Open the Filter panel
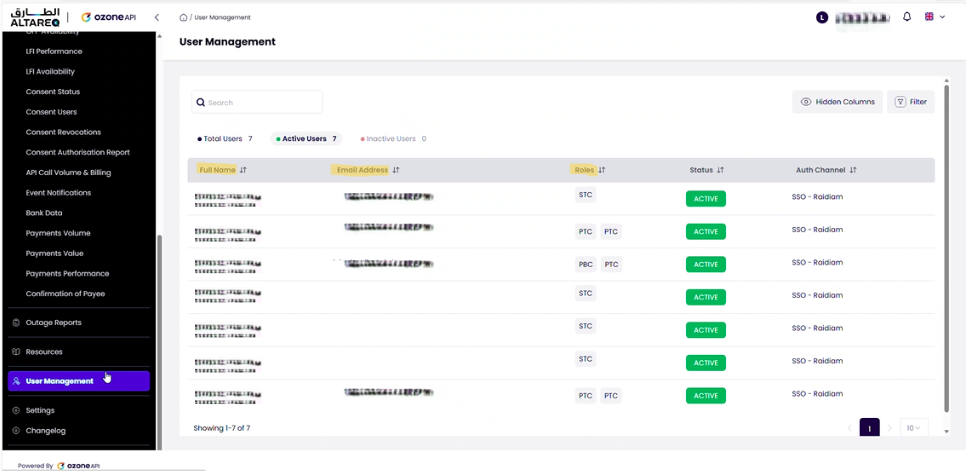The width and height of the screenshot is (966, 471). coord(911,102)
